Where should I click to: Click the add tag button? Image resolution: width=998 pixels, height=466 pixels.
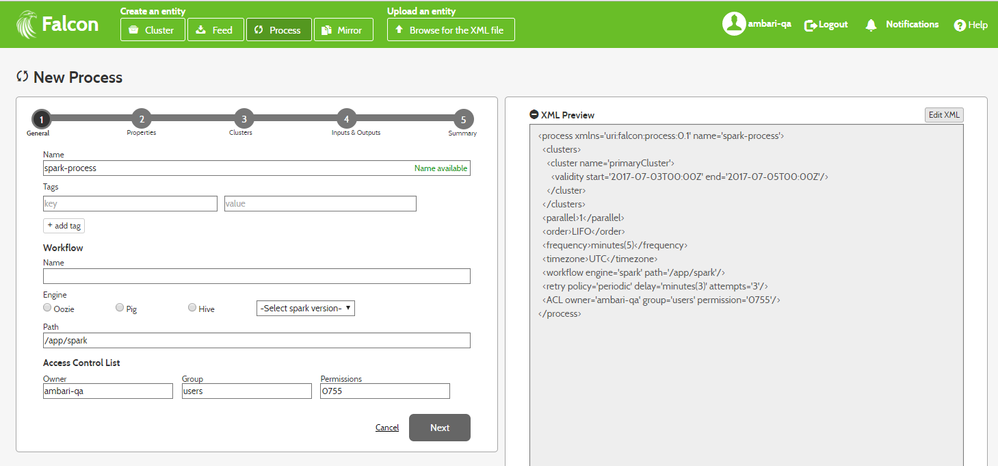[64, 225]
